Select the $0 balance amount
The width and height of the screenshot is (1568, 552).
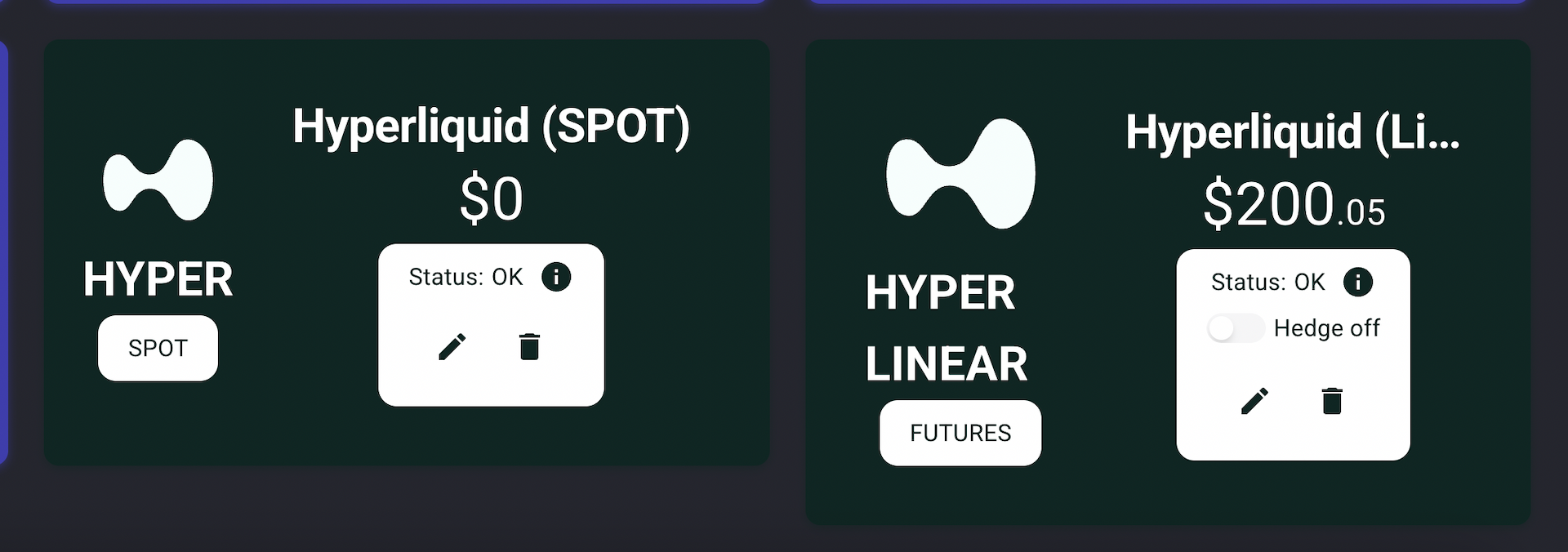(x=491, y=198)
